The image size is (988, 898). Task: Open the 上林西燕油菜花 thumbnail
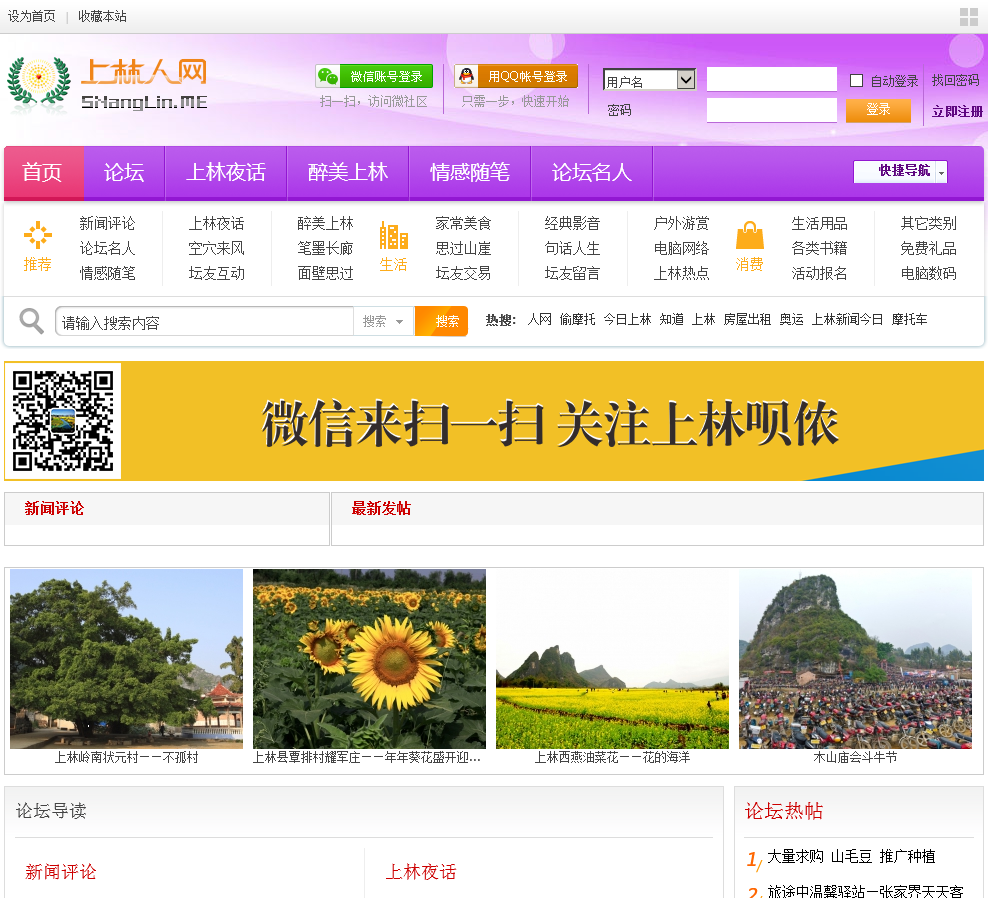tap(612, 659)
